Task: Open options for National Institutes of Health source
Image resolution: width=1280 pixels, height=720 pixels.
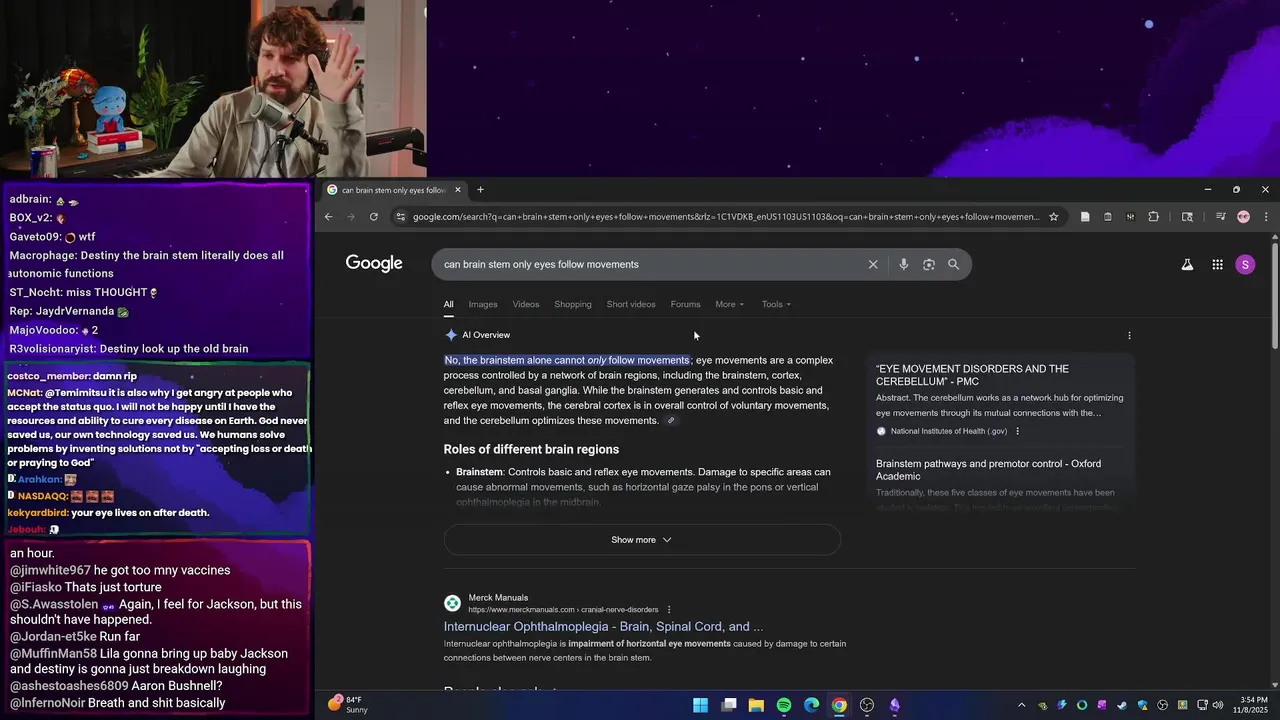Action: pyautogui.click(x=1017, y=431)
